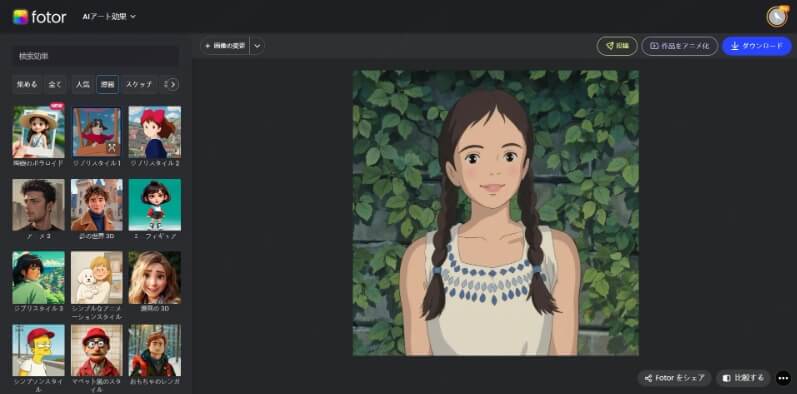
Task: Choose the ジブリスタイル2 red bow effect
Action: click(155, 132)
